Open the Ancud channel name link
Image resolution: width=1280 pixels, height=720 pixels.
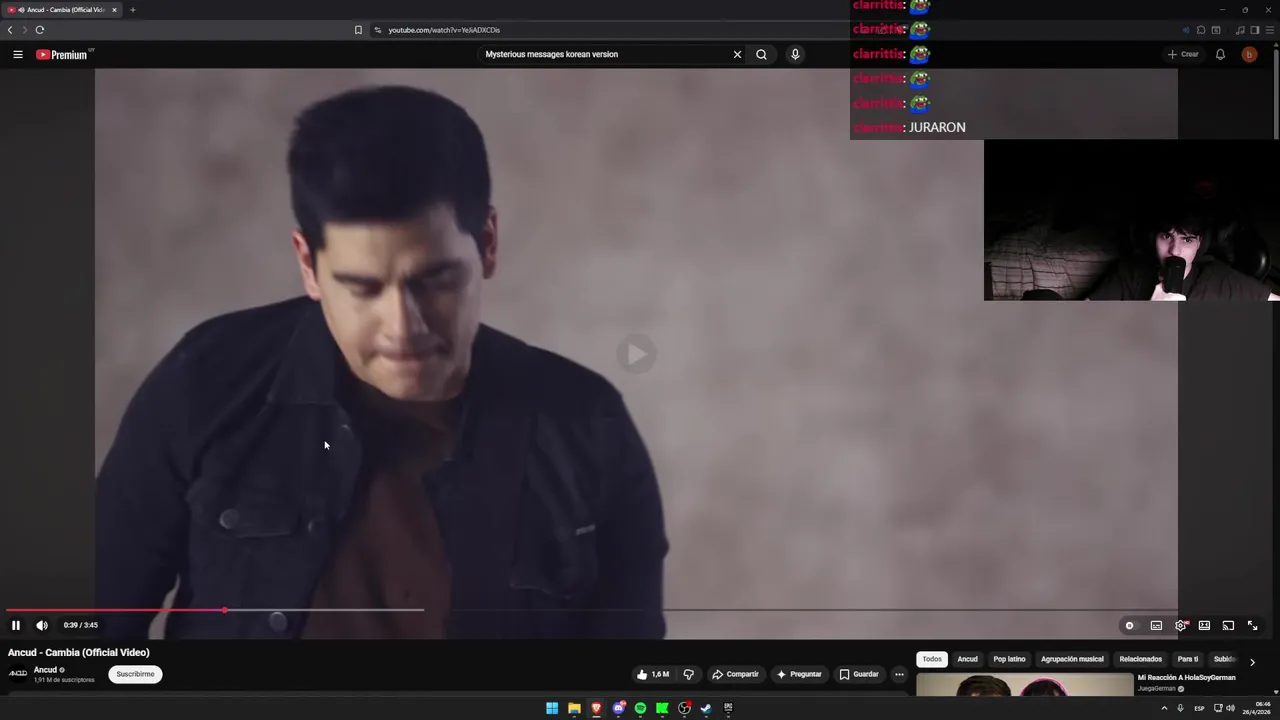pyautogui.click(x=45, y=670)
